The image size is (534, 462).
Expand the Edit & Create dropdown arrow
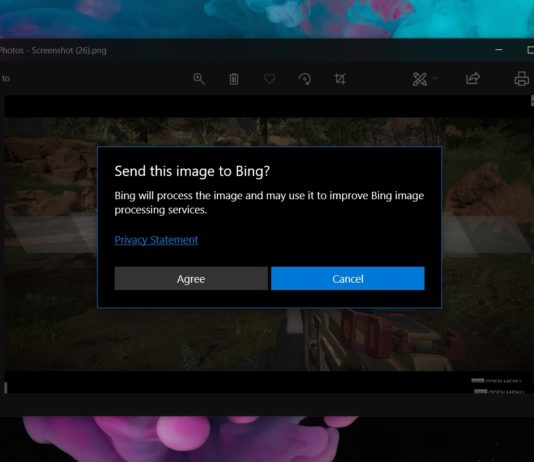click(x=435, y=79)
